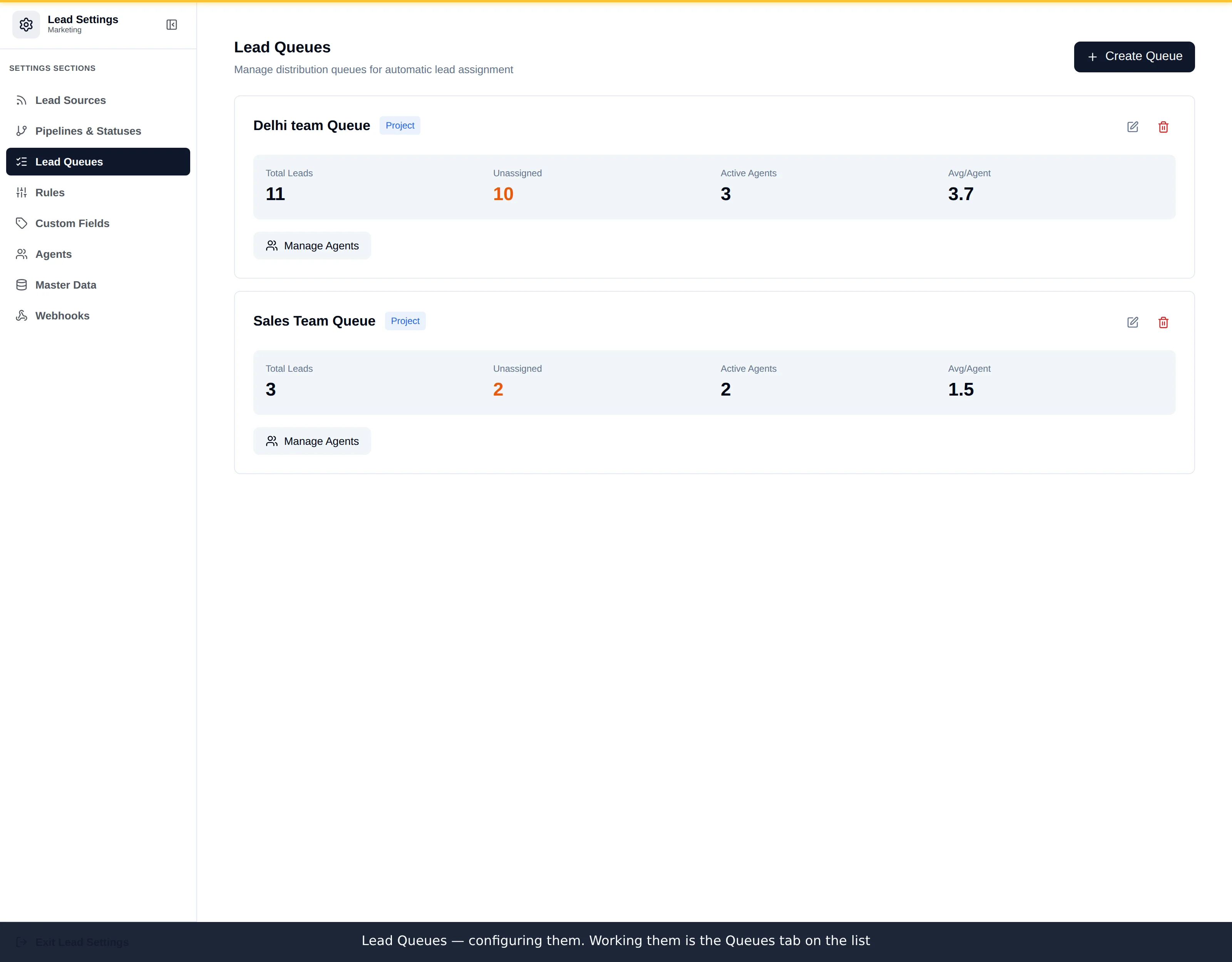Viewport: 1232px width, 962px height.
Task: Click the Pipelines & Statuses branch icon
Action: [22, 131]
